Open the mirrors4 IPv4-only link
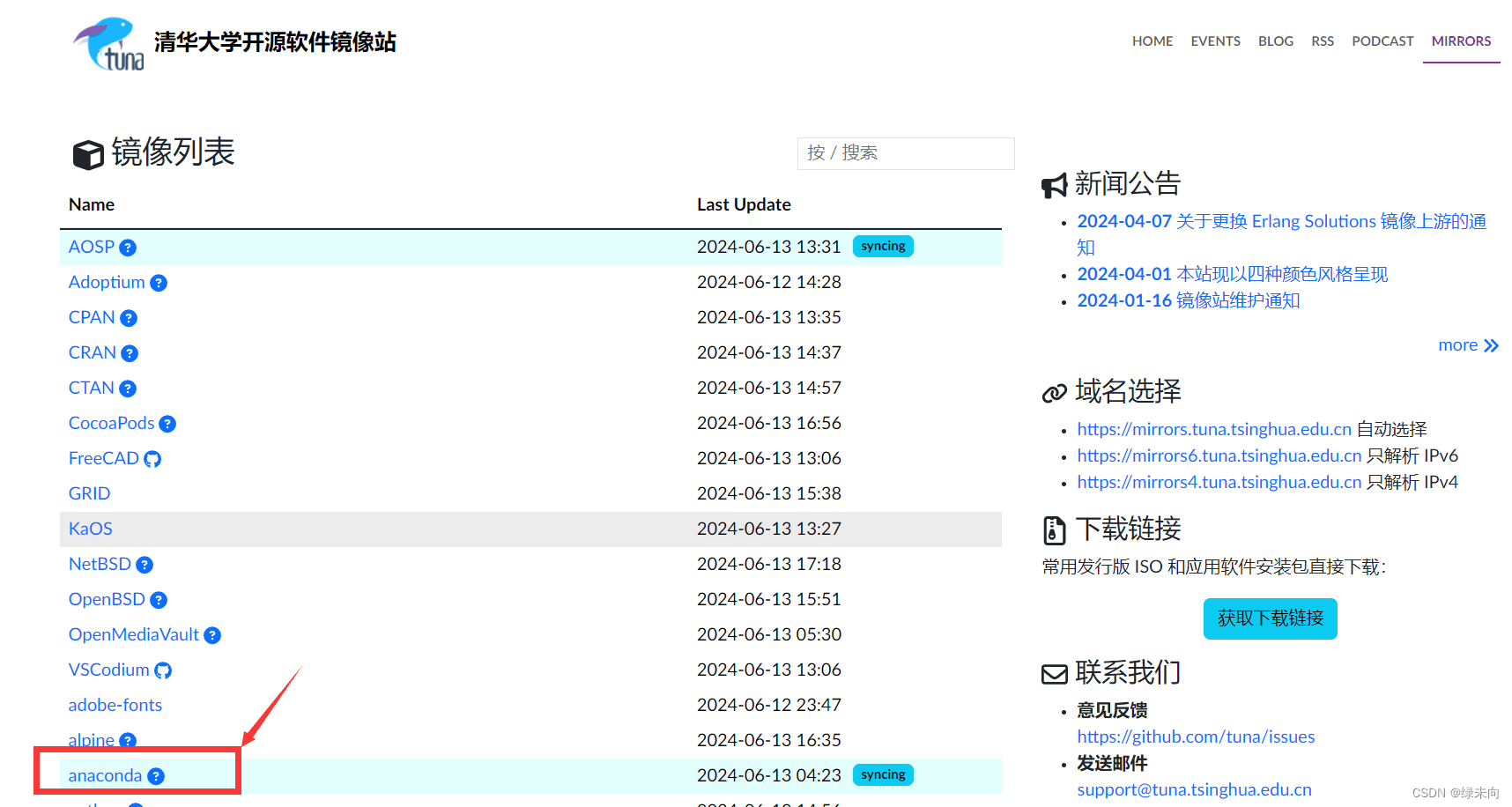Image resolution: width=1512 pixels, height=807 pixels. point(1219,482)
